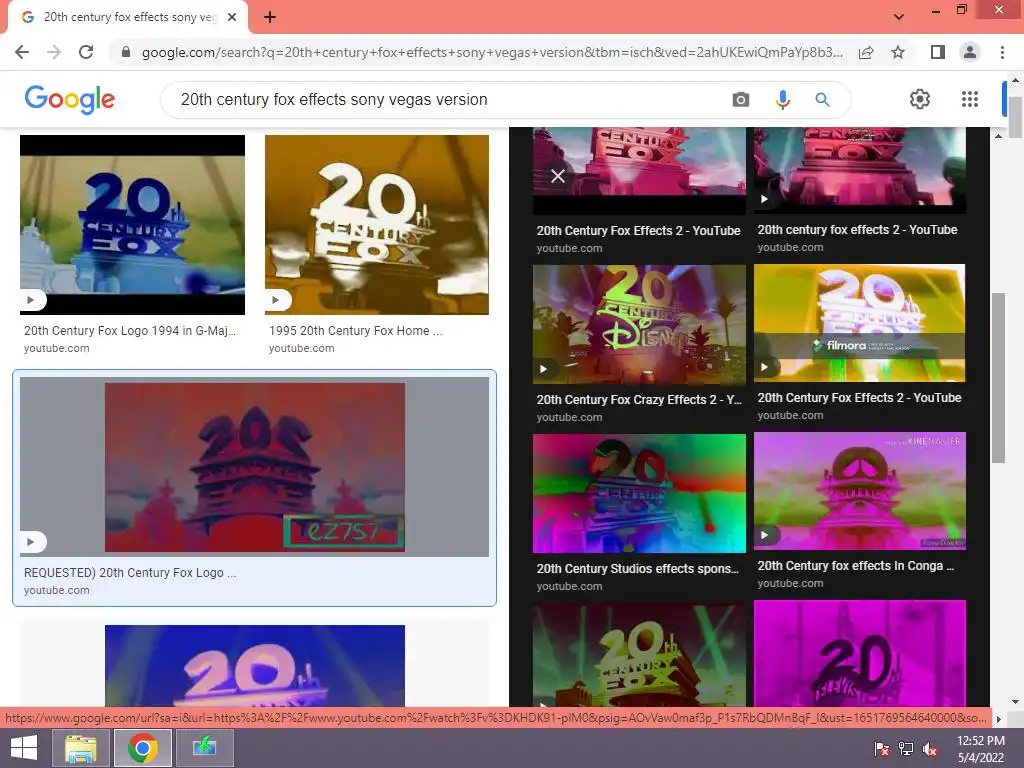Click '20th Century Fox Crazy Effects 2 - Y...' title

pyautogui.click(x=639, y=400)
